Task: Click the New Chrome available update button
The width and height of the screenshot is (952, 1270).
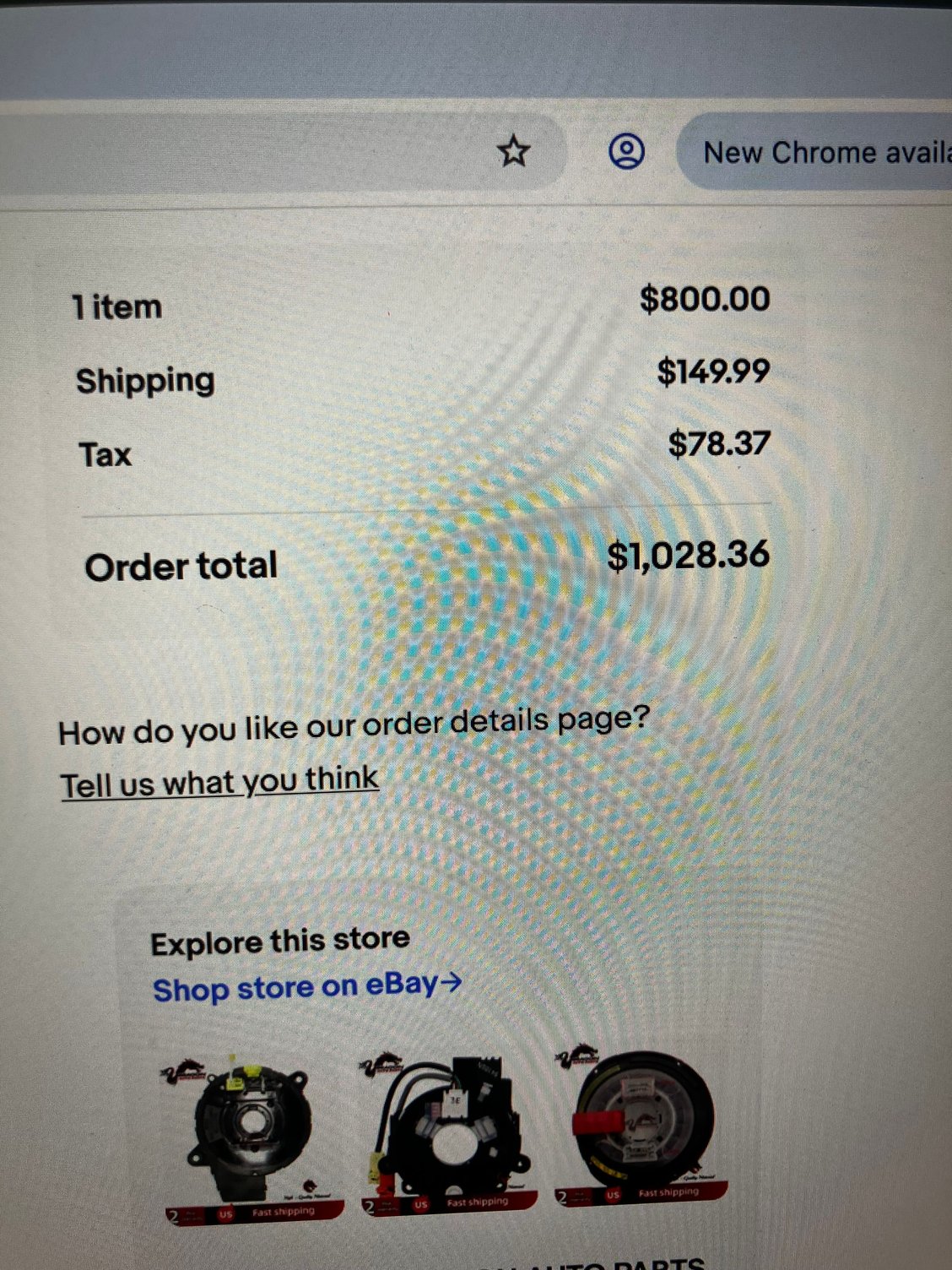Action: click(x=815, y=152)
